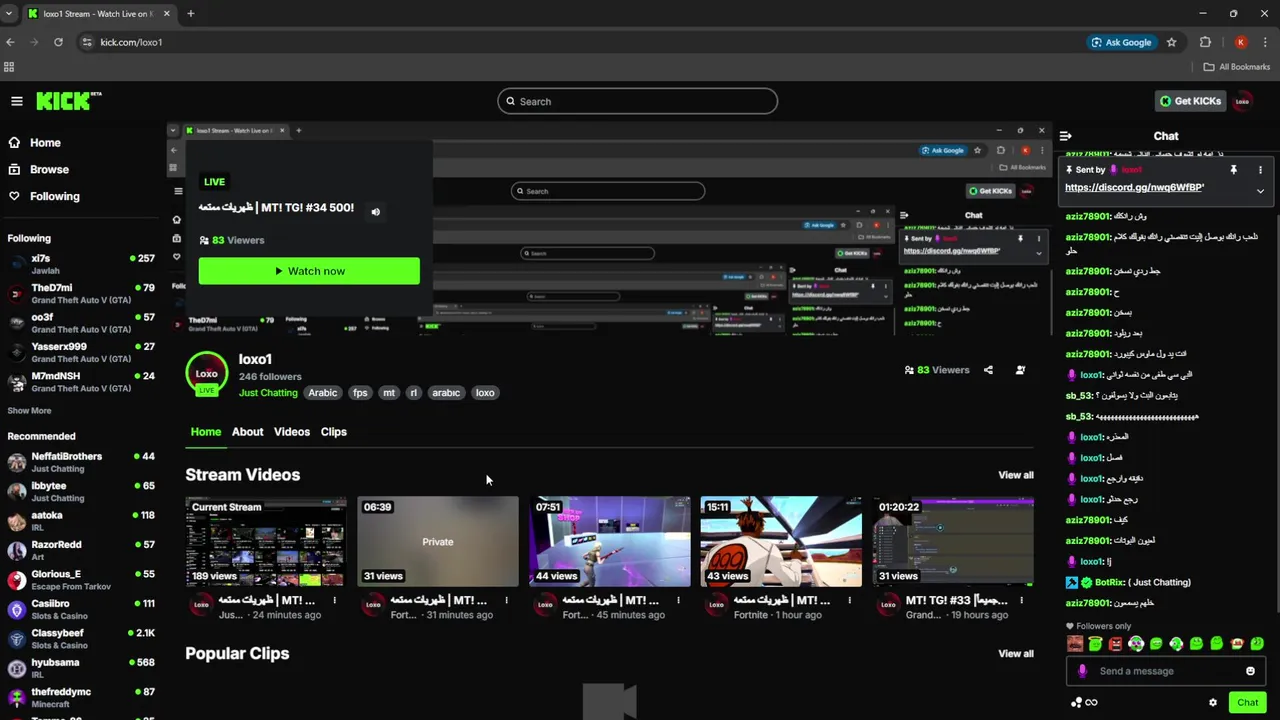Click the user avatar at top right
This screenshot has height=720, width=1280.
(x=1243, y=101)
